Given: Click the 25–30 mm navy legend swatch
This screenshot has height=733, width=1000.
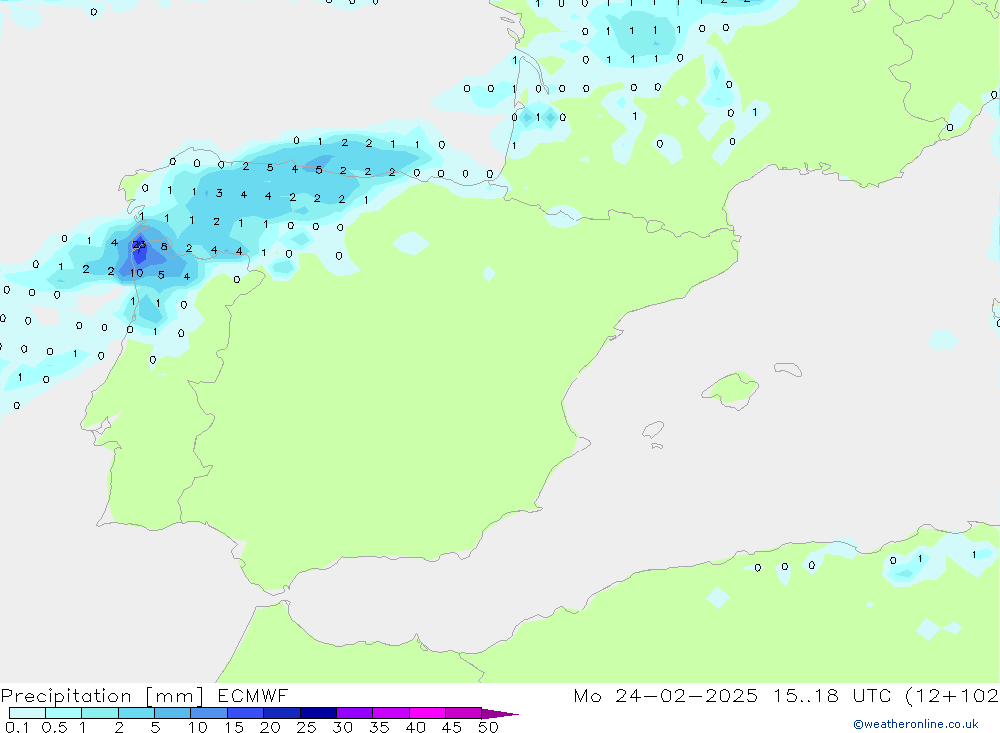Looking at the screenshot, I should pos(318,713).
